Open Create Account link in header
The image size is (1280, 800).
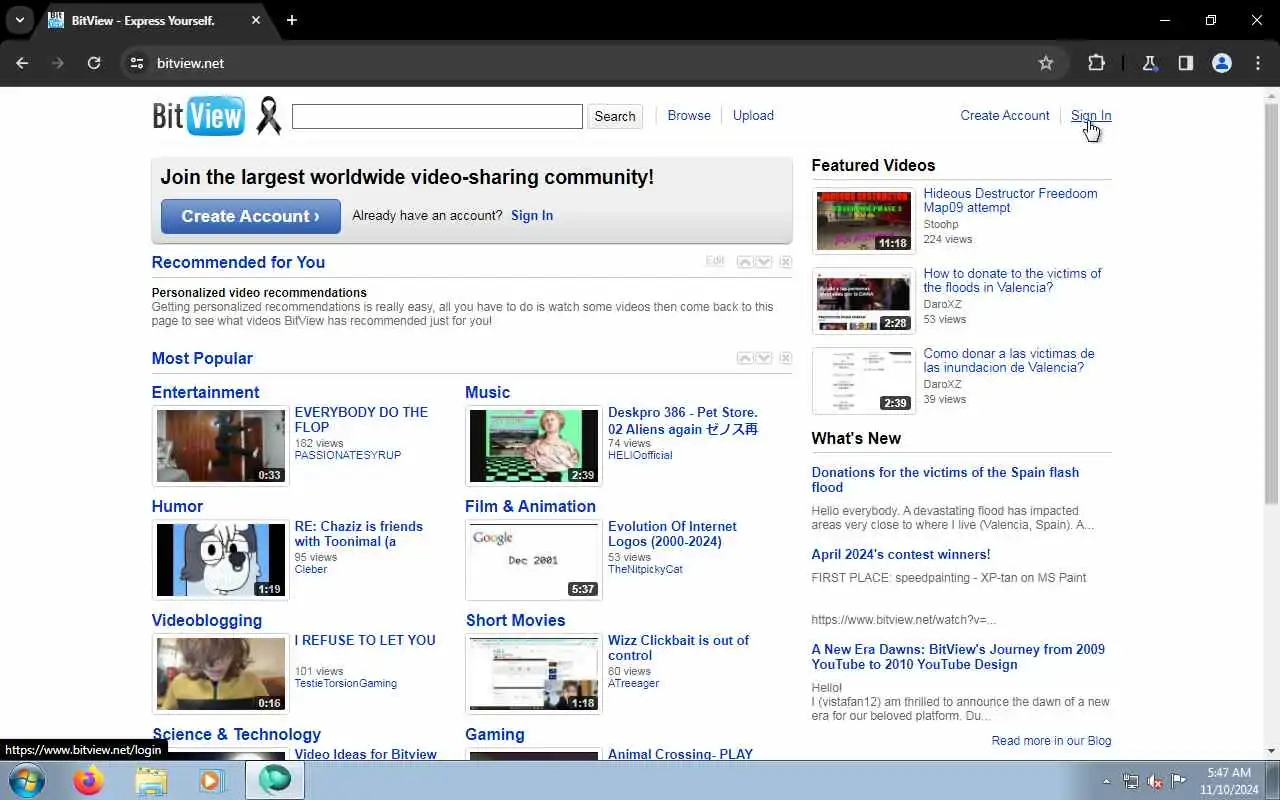click(1005, 115)
